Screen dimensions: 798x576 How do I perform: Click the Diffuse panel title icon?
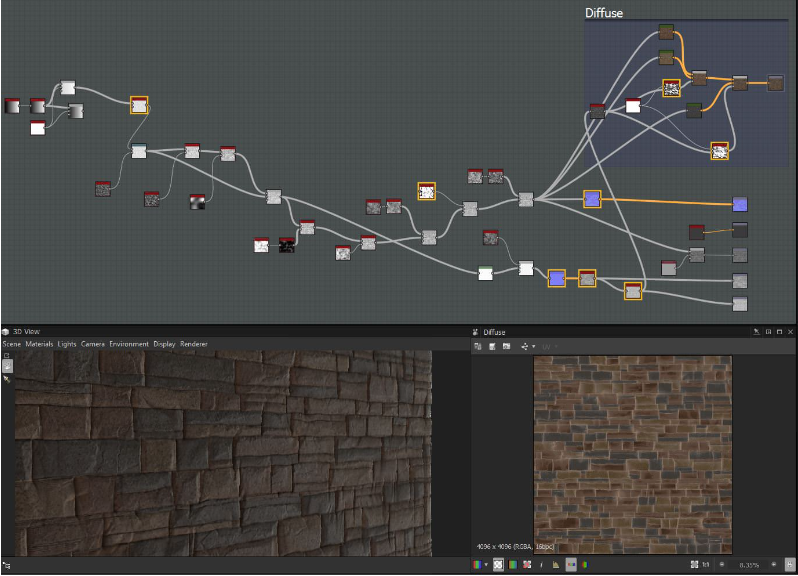point(475,332)
